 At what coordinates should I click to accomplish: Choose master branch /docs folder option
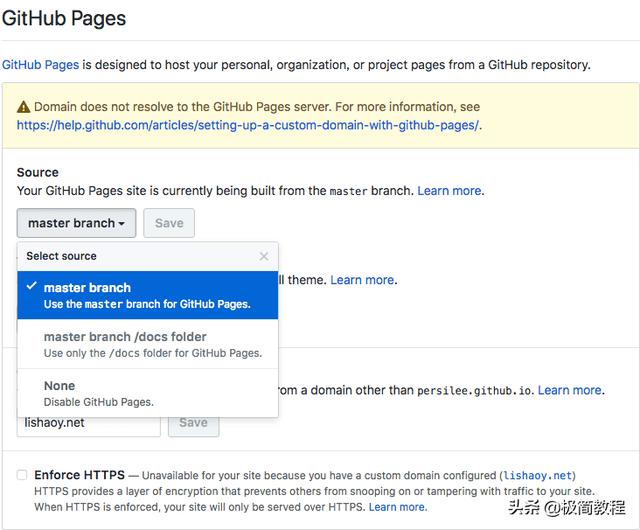148,344
